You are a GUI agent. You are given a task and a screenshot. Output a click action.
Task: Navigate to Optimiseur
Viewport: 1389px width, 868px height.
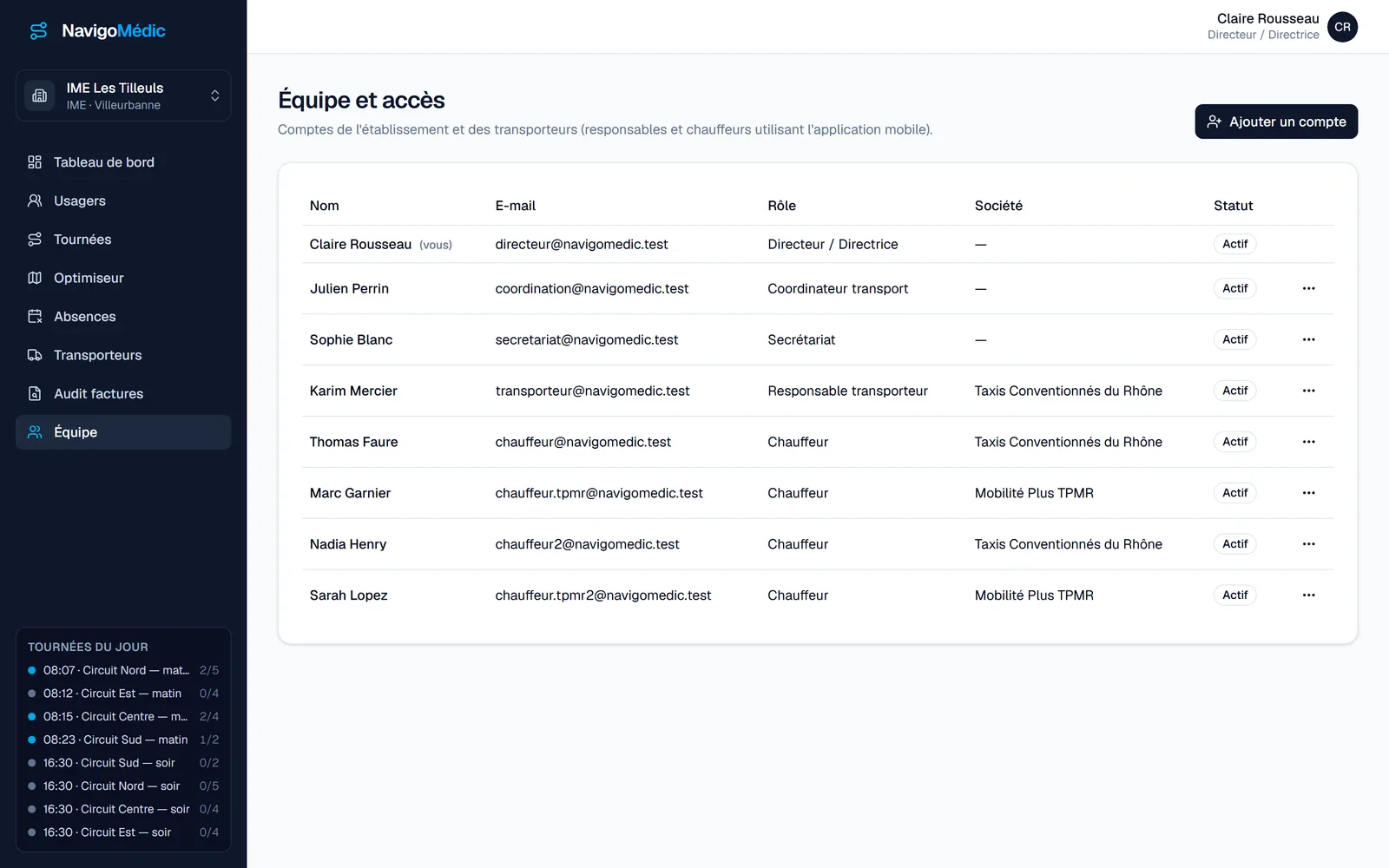[x=123, y=278]
